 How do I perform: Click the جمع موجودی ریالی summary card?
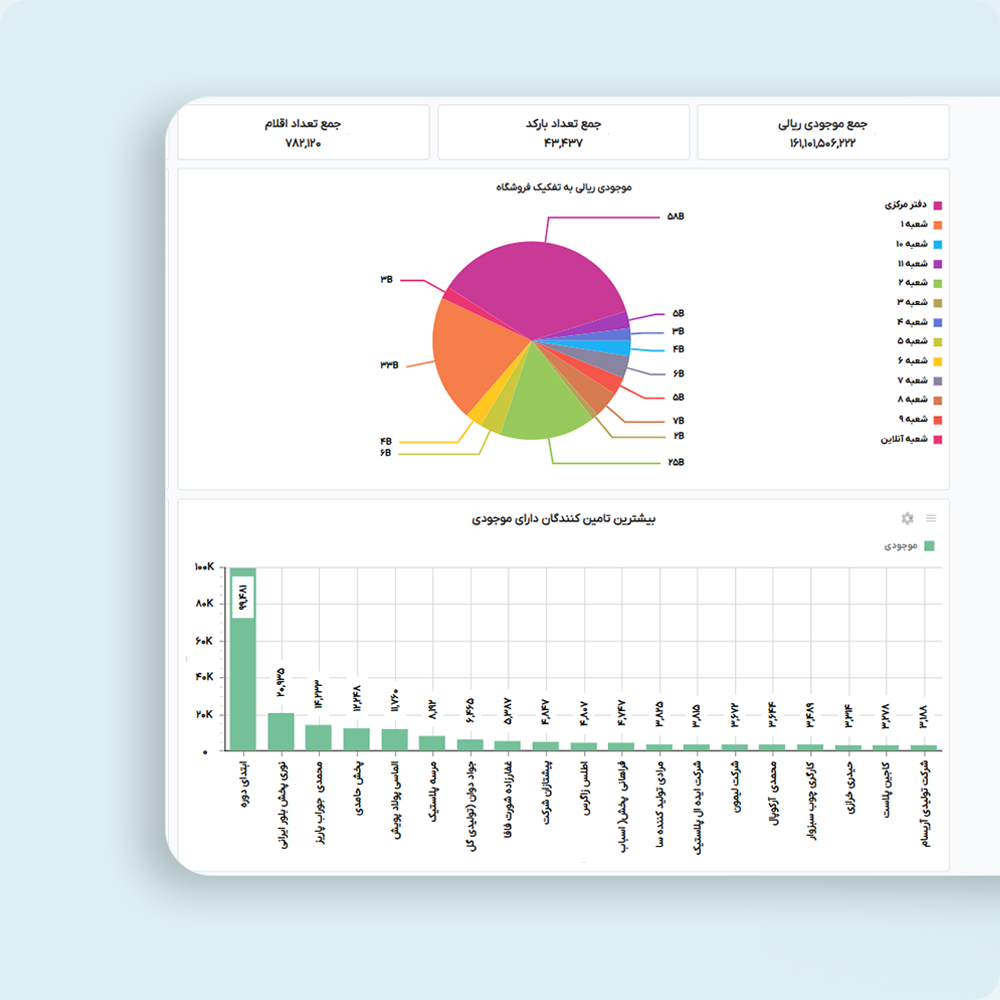823,132
